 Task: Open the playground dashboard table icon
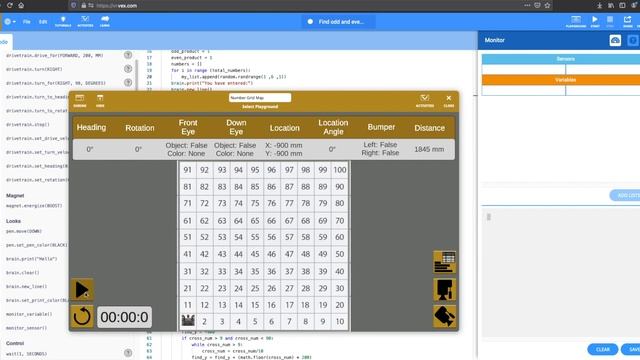pos(444,262)
